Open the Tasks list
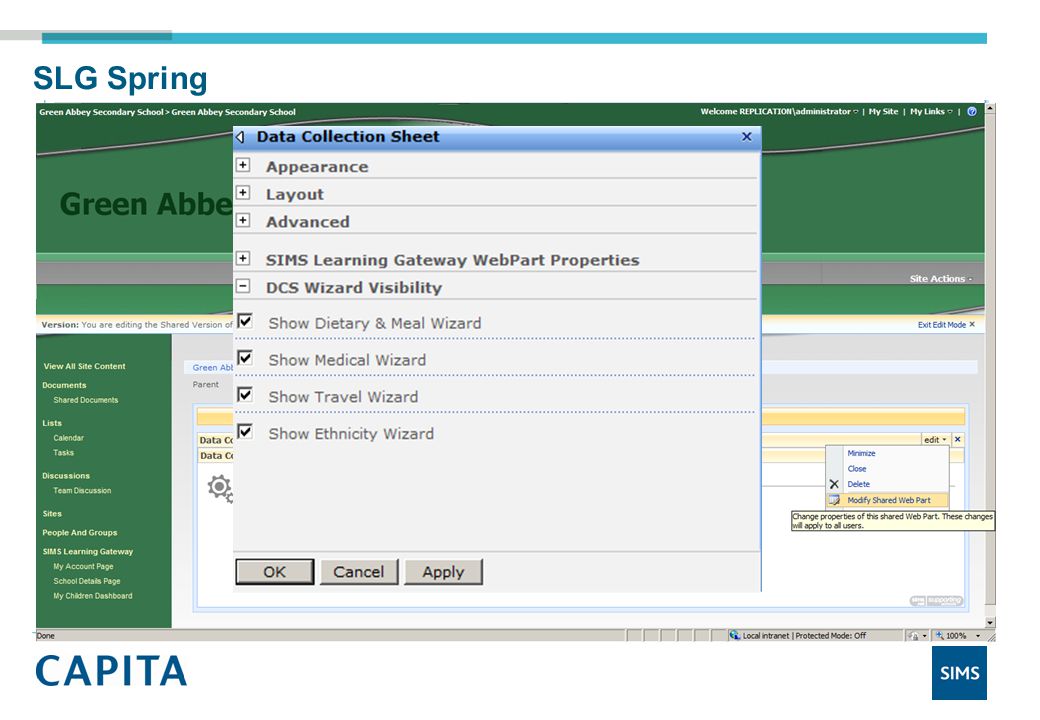The height and width of the screenshot is (720, 1040). [64, 453]
